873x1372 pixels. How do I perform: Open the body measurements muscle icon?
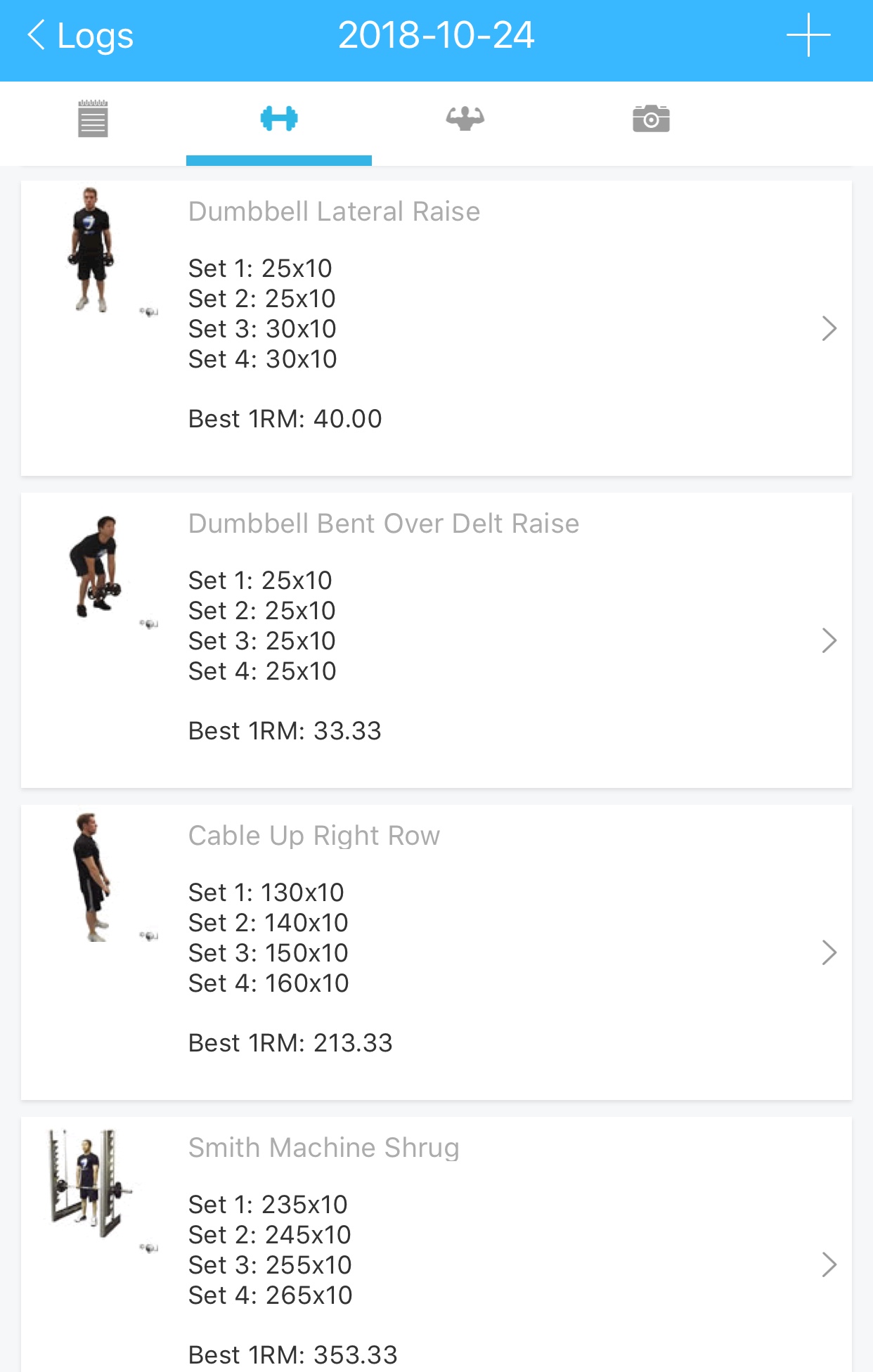(465, 119)
